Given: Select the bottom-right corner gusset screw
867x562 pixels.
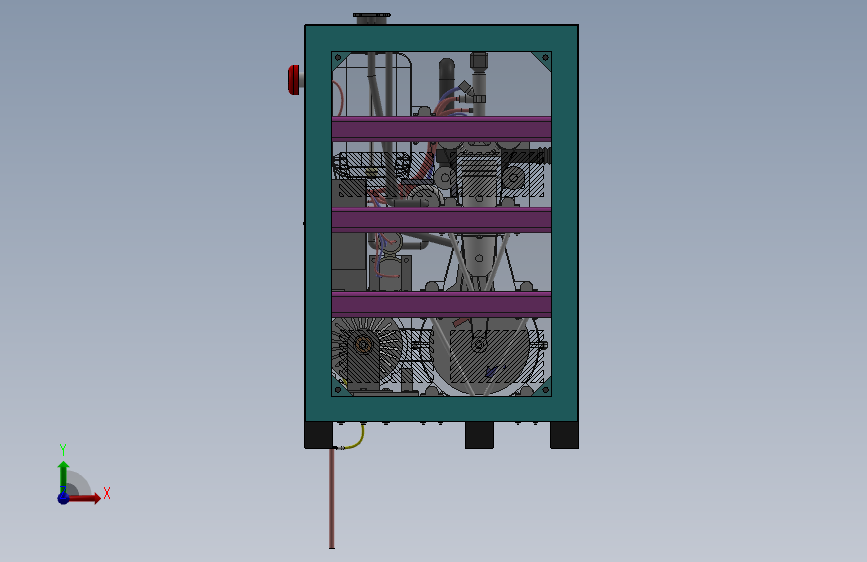Looking at the screenshot, I should tap(545, 389).
